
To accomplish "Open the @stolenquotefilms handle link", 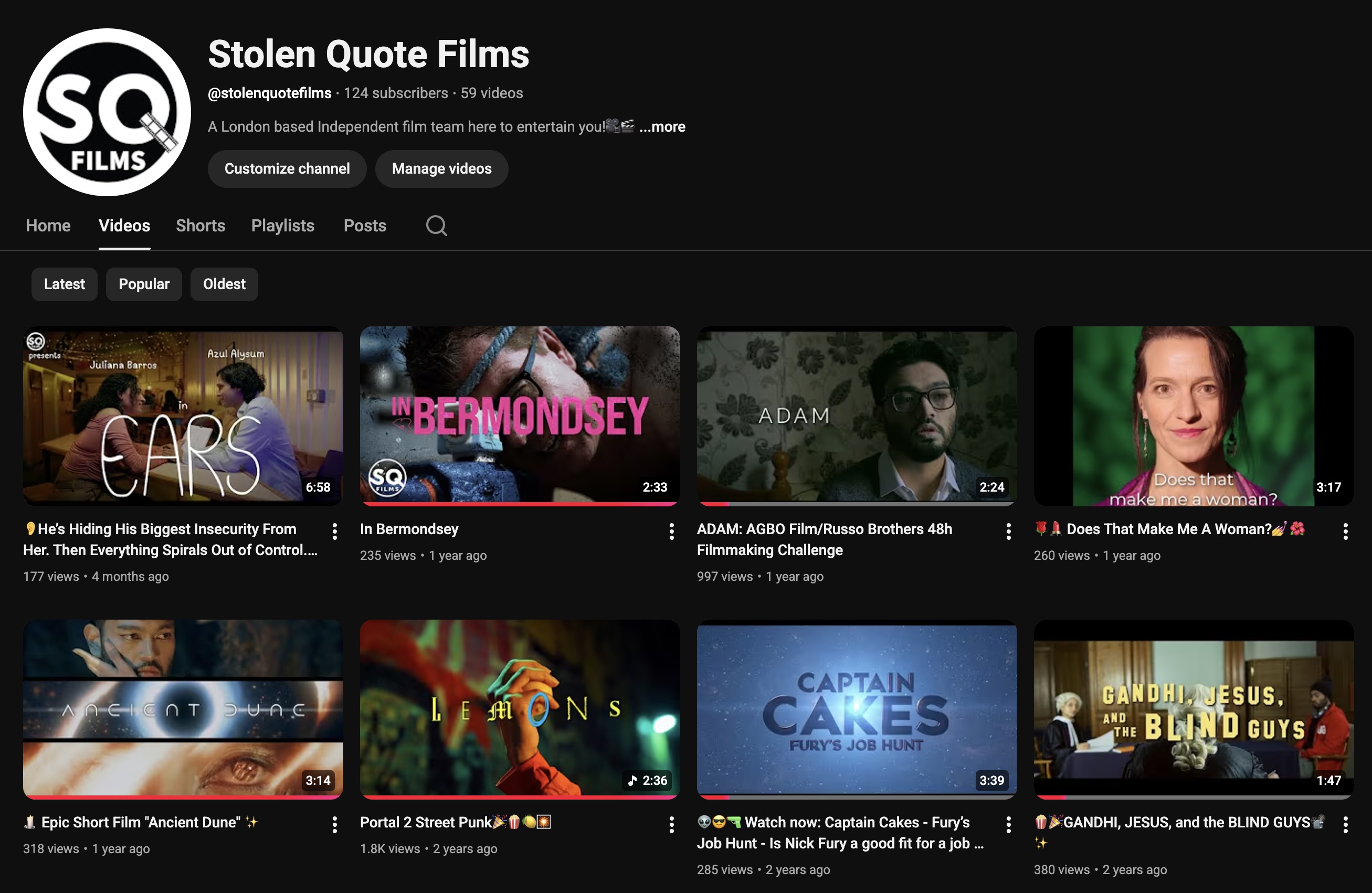I will [269, 93].
